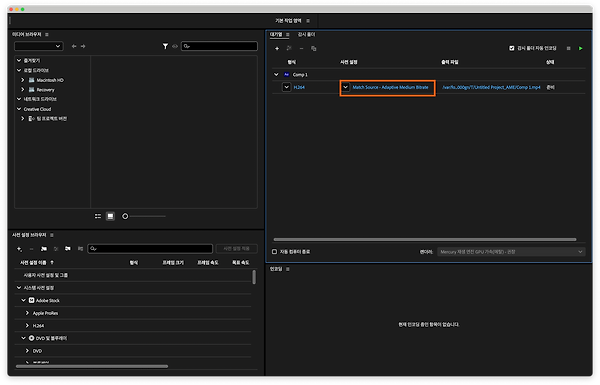The height and width of the screenshot is (385, 600).
Task: Click the queue panel horizontal scrollbar
Action: coord(425,240)
